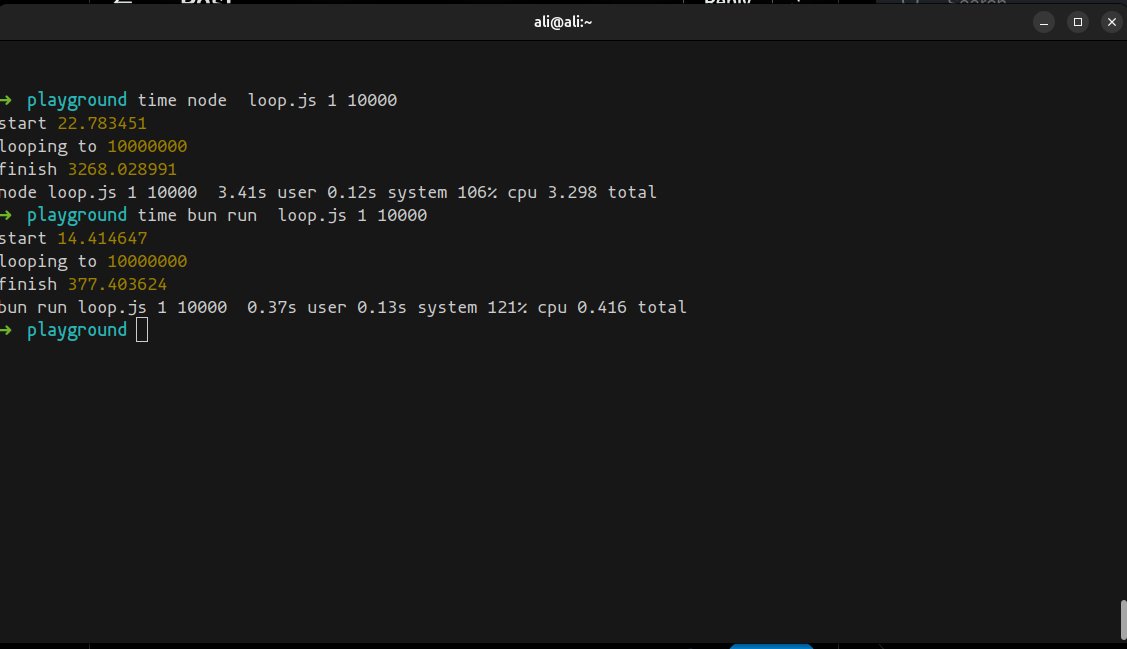Click the bun start value 14.414647
Image resolution: width=1127 pixels, height=649 pixels.
pos(102,238)
